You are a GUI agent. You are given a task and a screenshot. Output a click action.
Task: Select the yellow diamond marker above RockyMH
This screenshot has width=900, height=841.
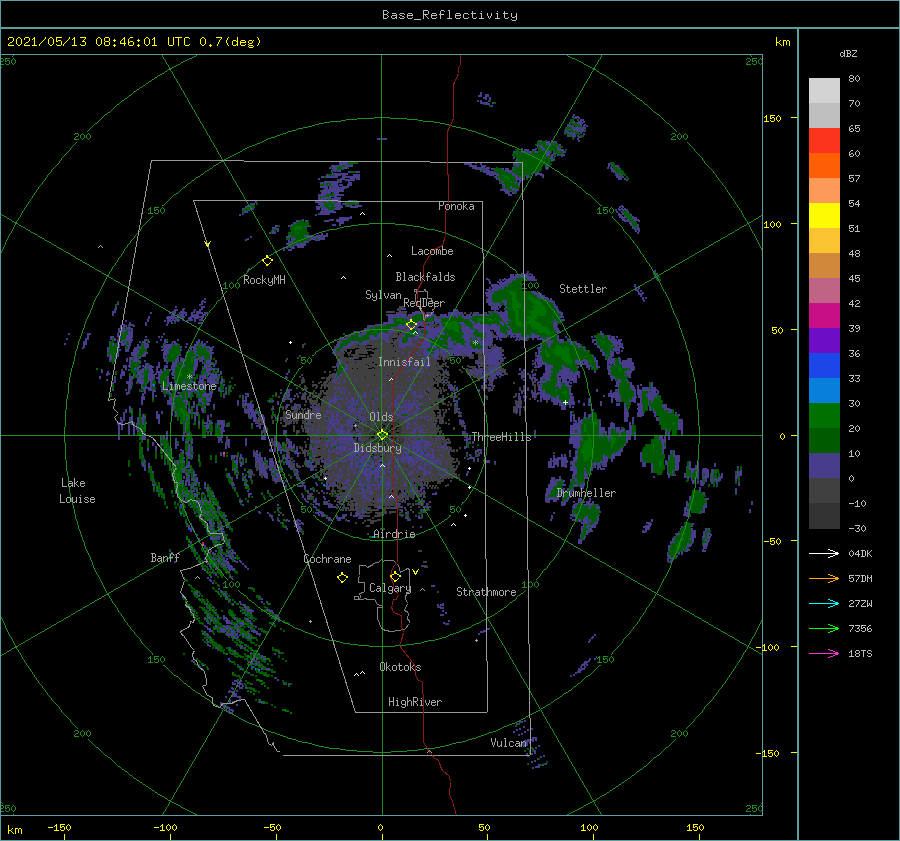click(x=267, y=261)
